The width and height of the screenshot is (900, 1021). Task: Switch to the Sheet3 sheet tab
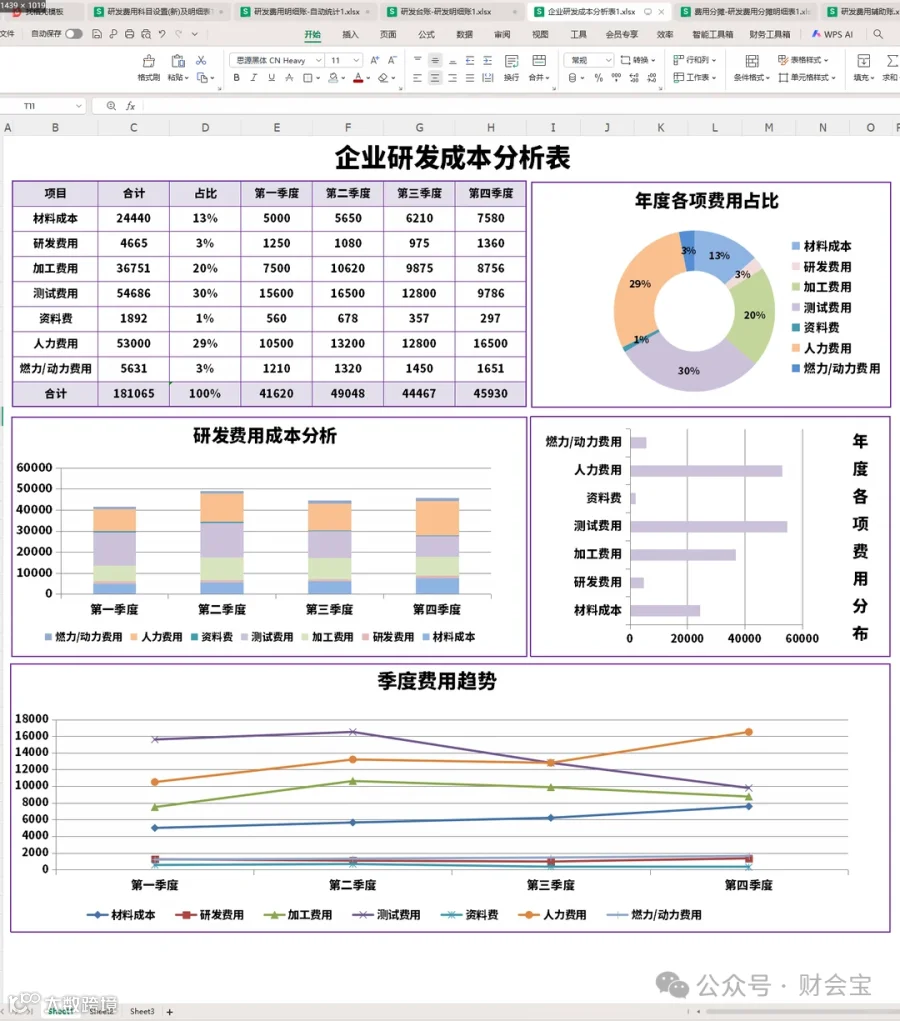142,1012
